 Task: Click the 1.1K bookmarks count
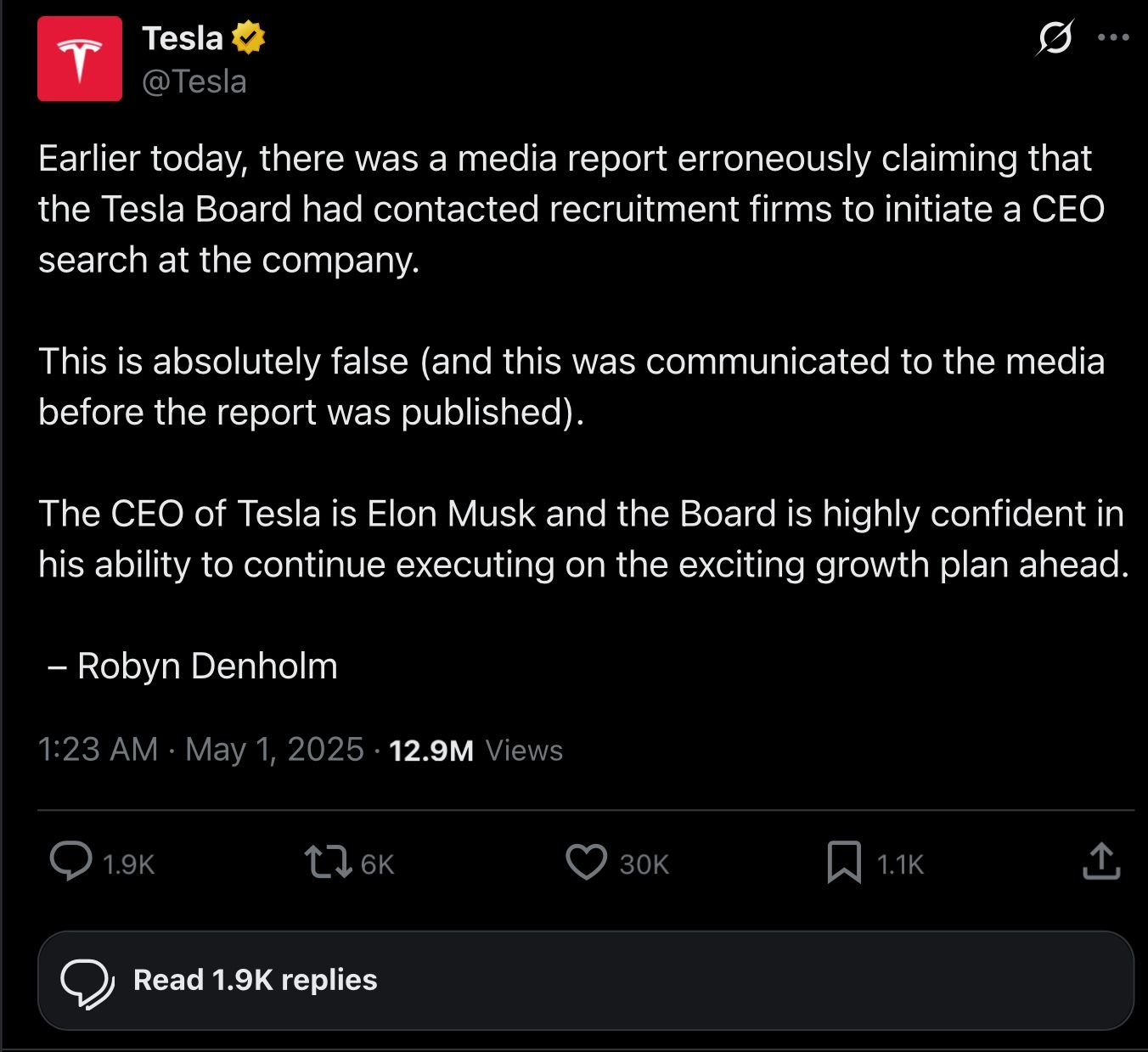coord(900,864)
